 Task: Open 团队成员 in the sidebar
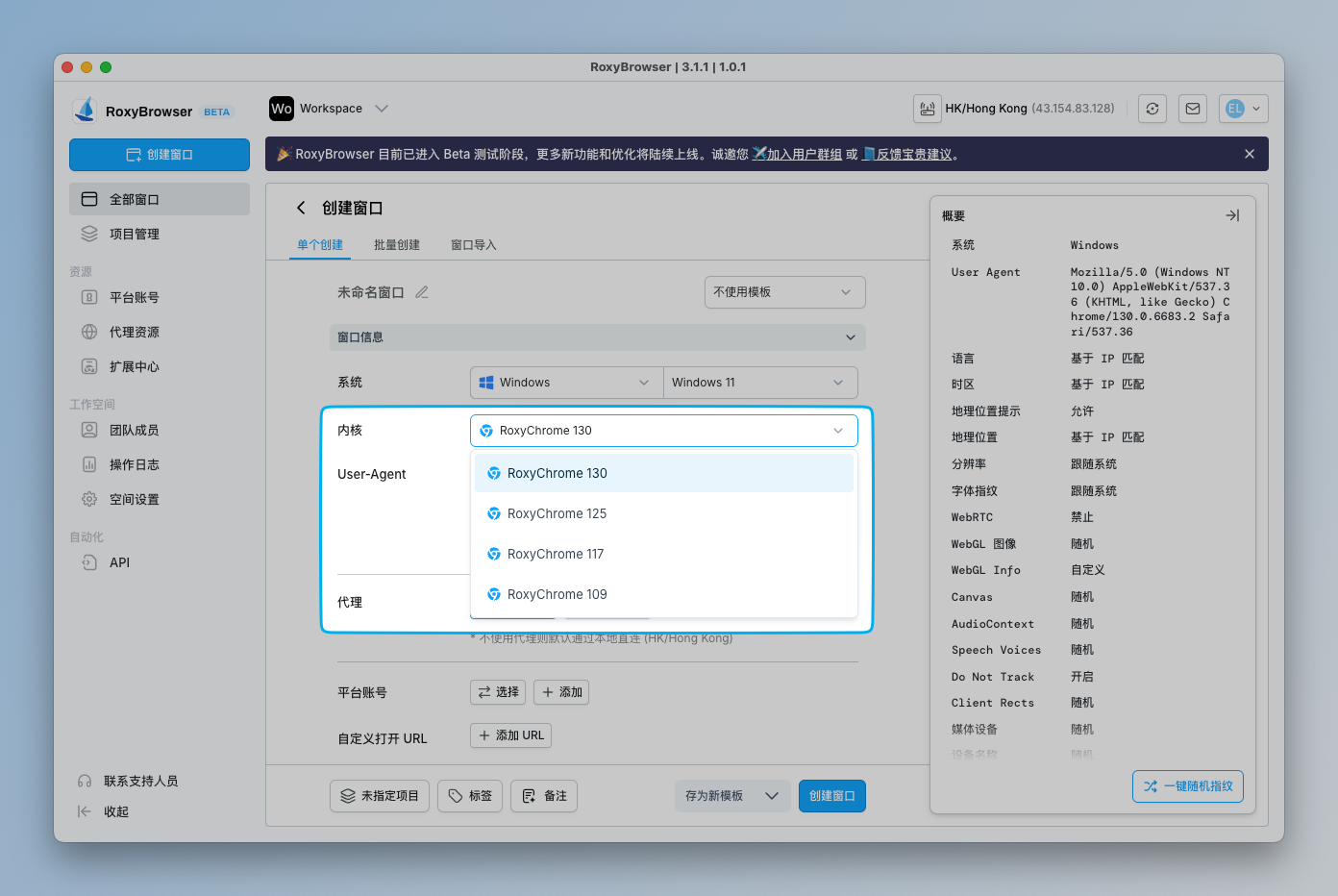click(x=160, y=430)
